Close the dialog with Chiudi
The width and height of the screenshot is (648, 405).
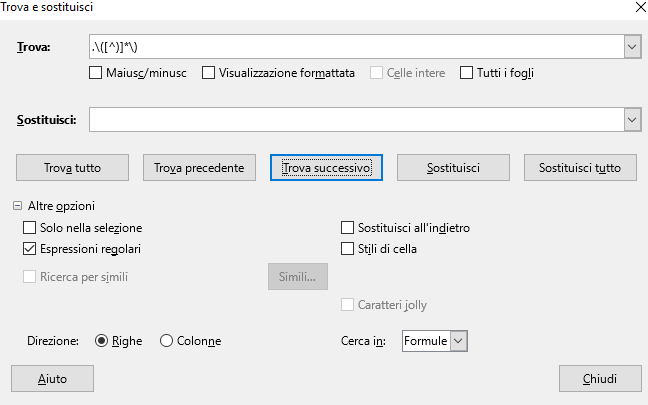pyautogui.click(x=600, y=379)
